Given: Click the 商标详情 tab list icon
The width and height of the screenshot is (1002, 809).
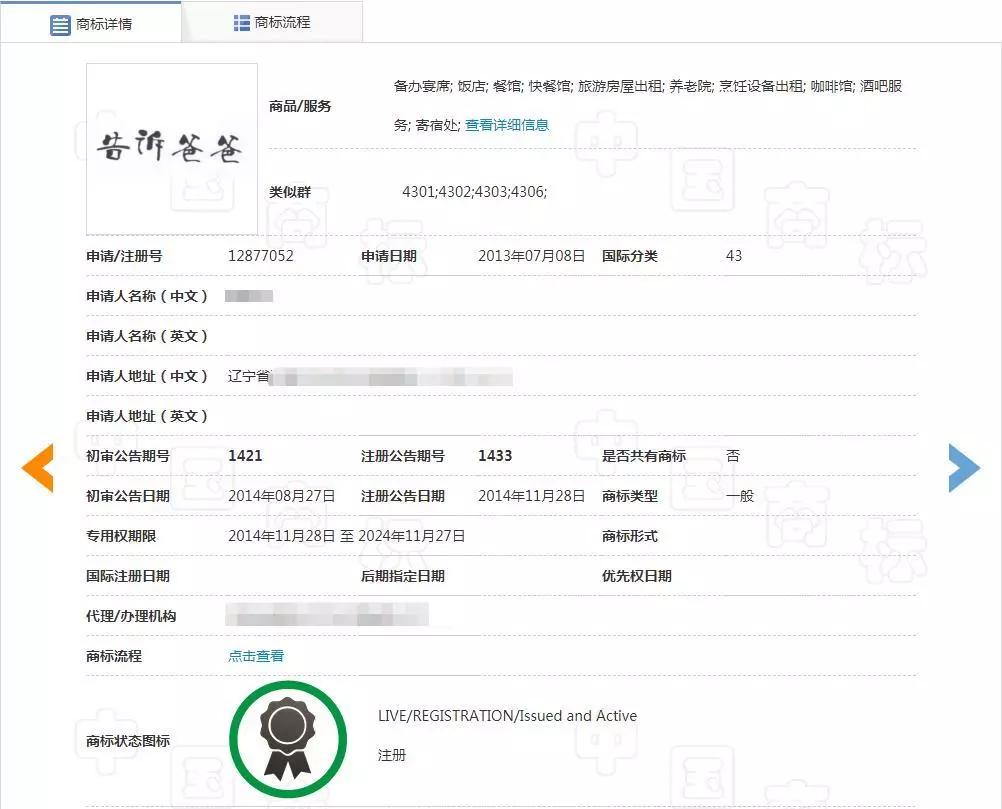Looking at the screenshot, I should [60, 24].
